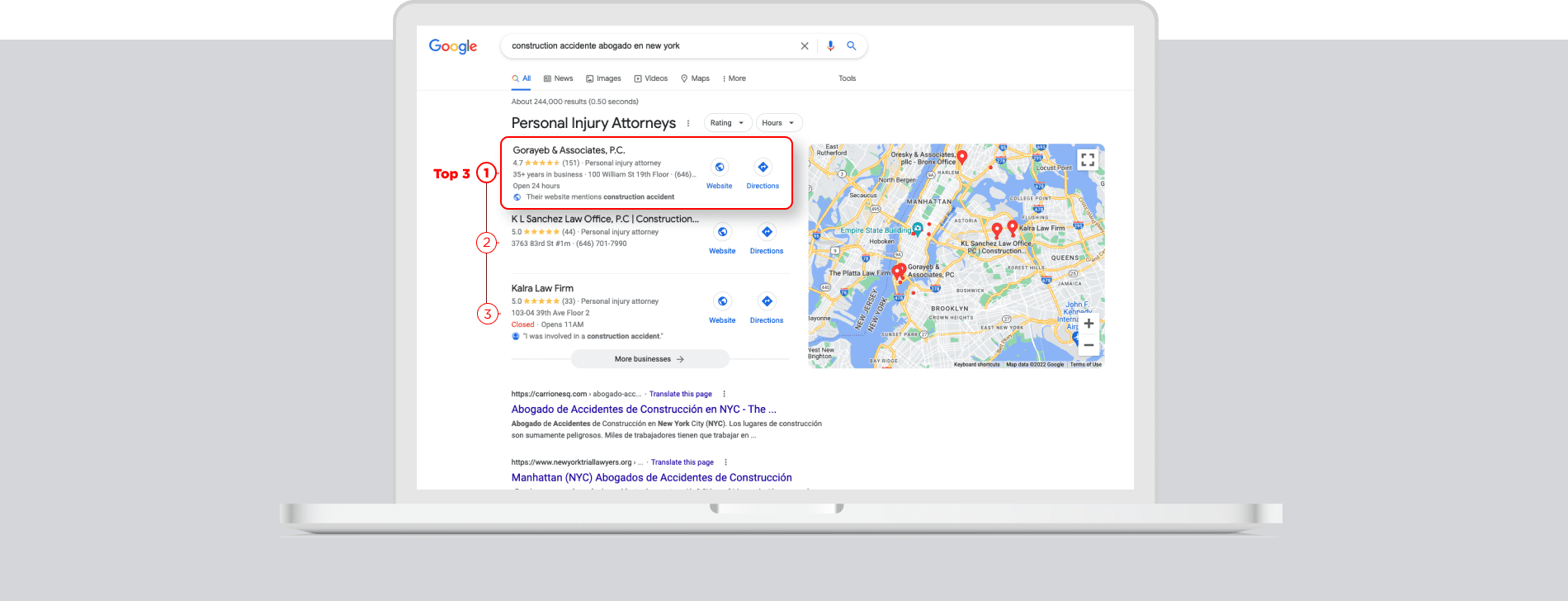Image resolution: width=1568 pixels, height=601 pixels.
Task: Get Directions icon for K L Sanchez
Action: tap(767, 233)
